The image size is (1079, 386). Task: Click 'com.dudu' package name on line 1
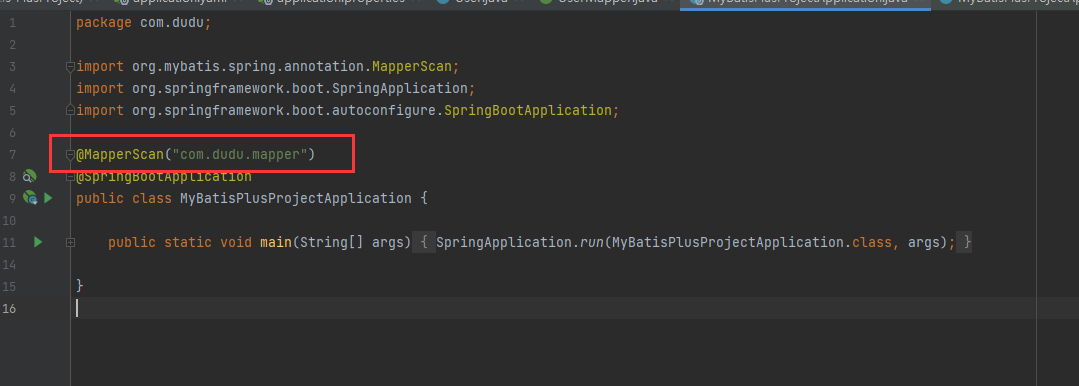coord(172,22)
